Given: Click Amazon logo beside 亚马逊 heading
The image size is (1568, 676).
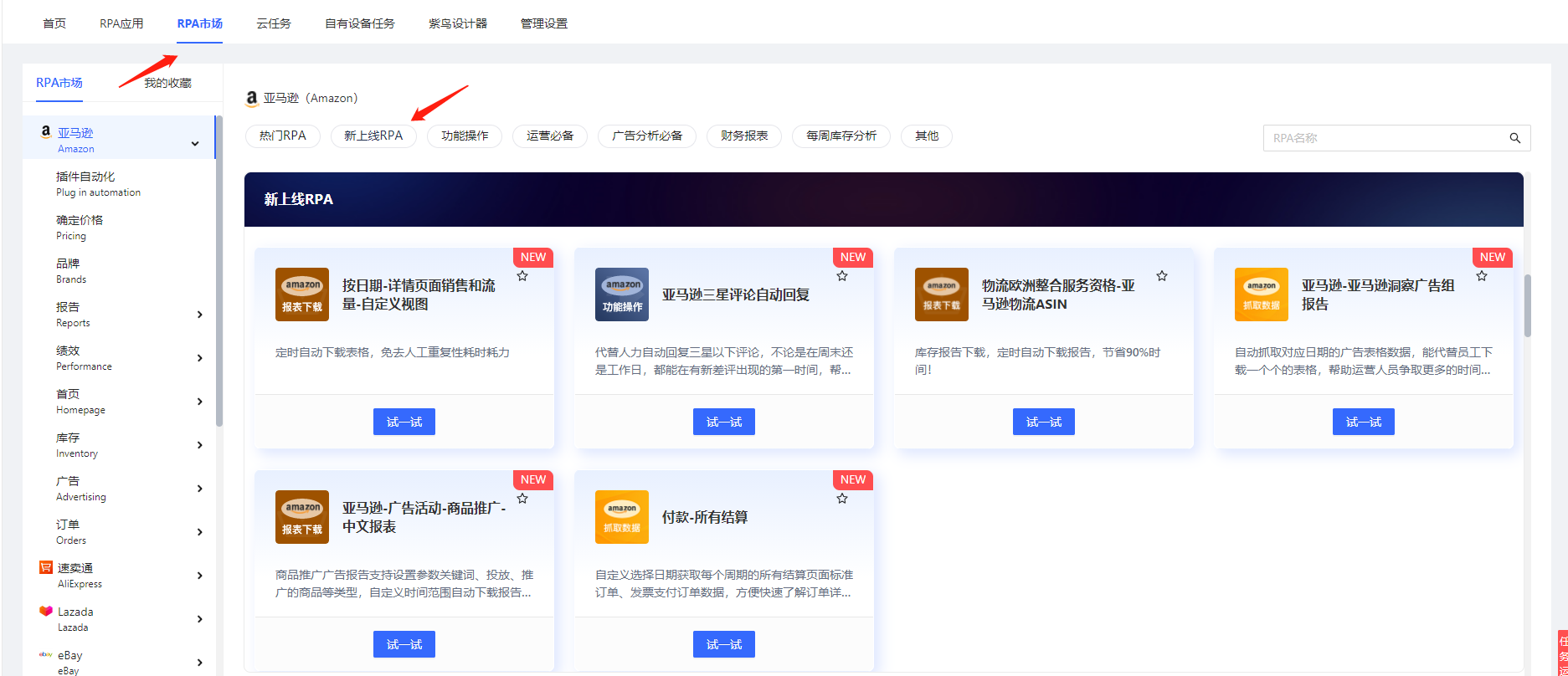Looking at the screenshot, I should pyautogui.click(x=251, y=99).
